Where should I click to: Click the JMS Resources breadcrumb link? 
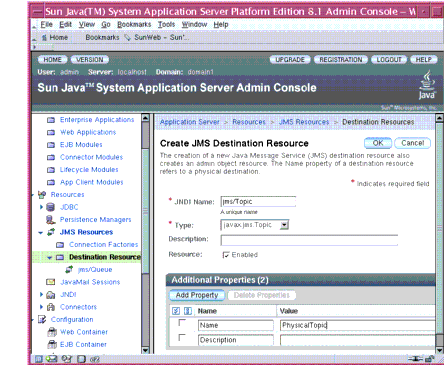coord(304,122)
